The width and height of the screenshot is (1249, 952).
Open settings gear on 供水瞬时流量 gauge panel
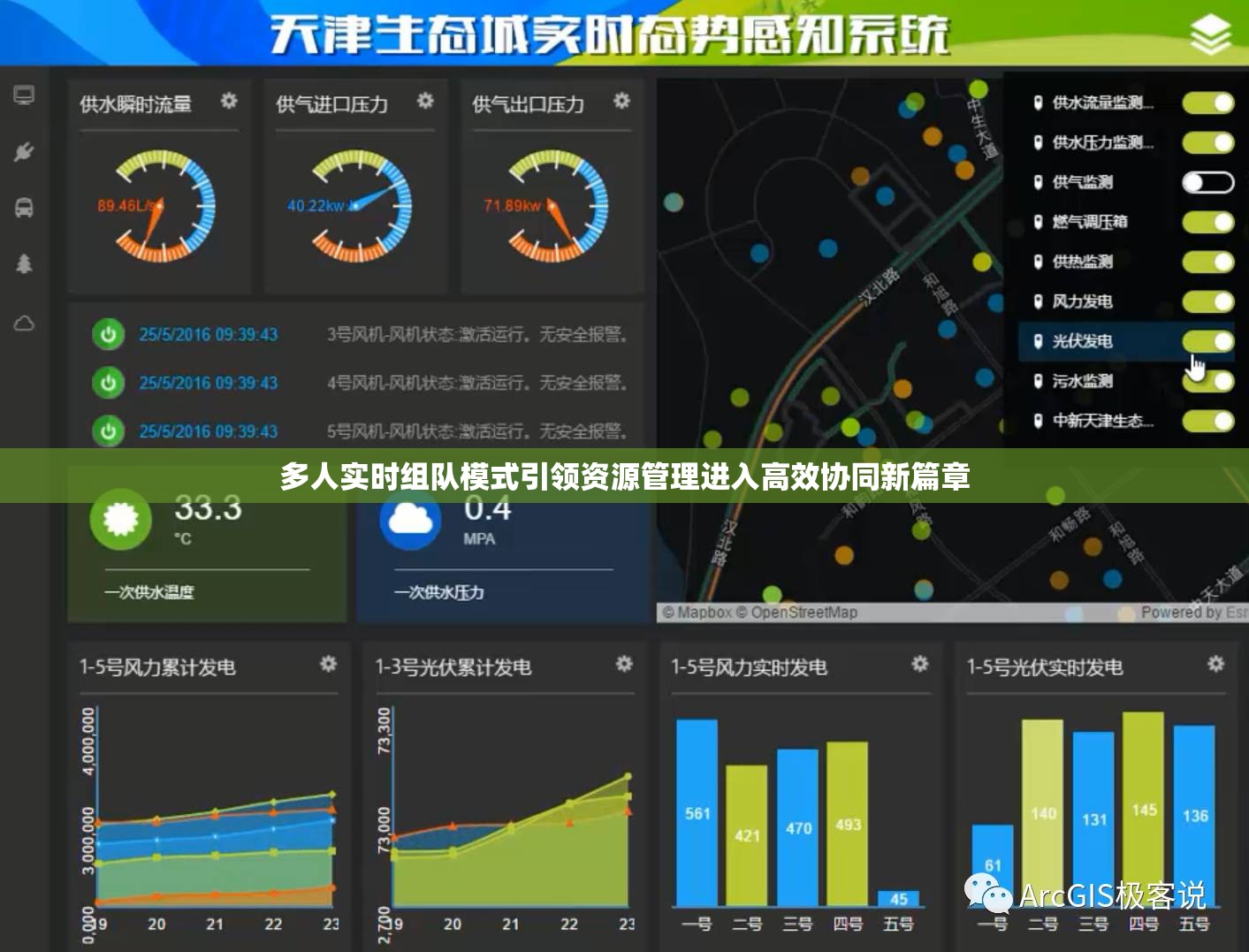[x=228, y=103]
